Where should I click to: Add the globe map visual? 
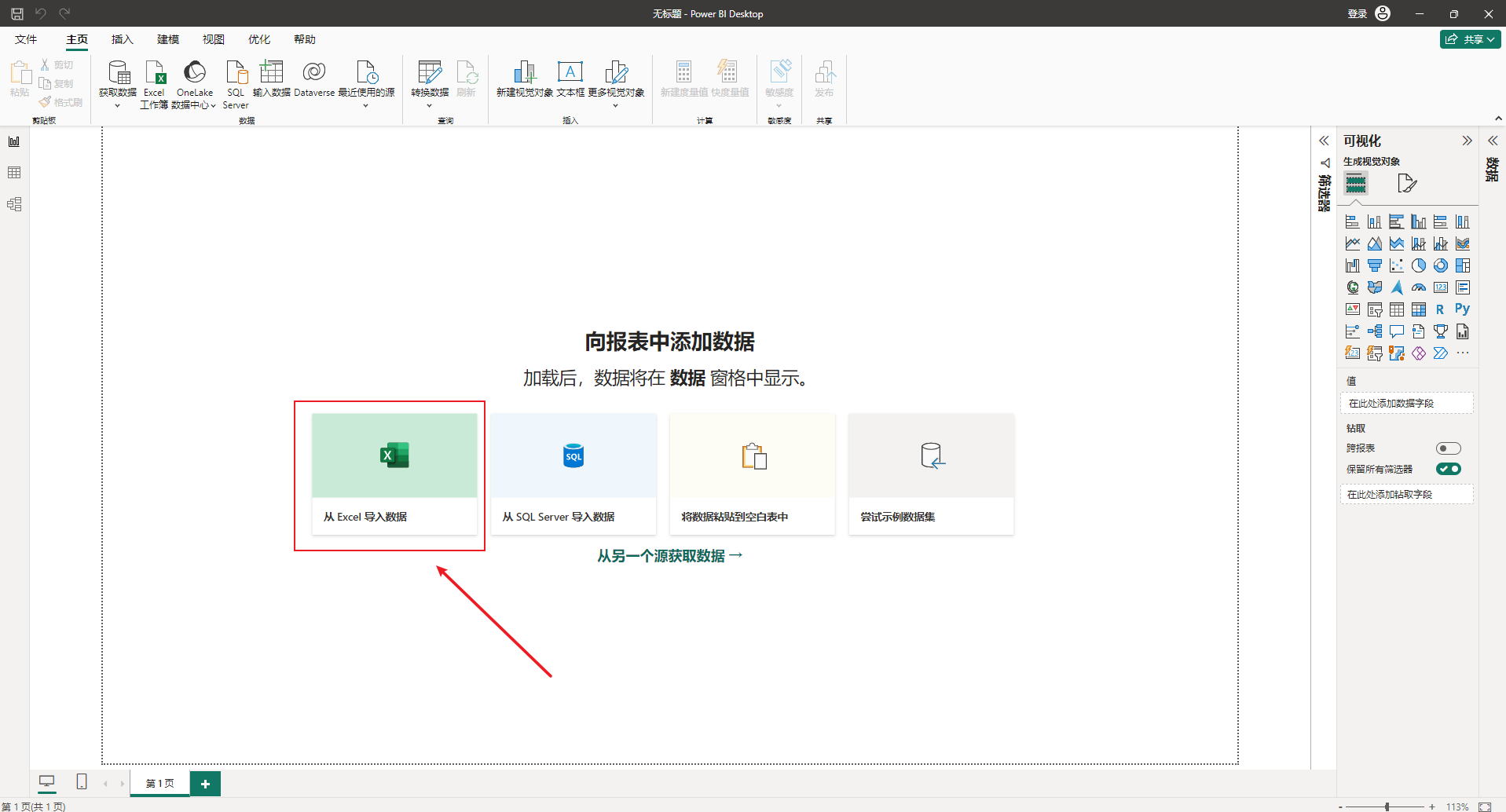[x=1352, y=288]
